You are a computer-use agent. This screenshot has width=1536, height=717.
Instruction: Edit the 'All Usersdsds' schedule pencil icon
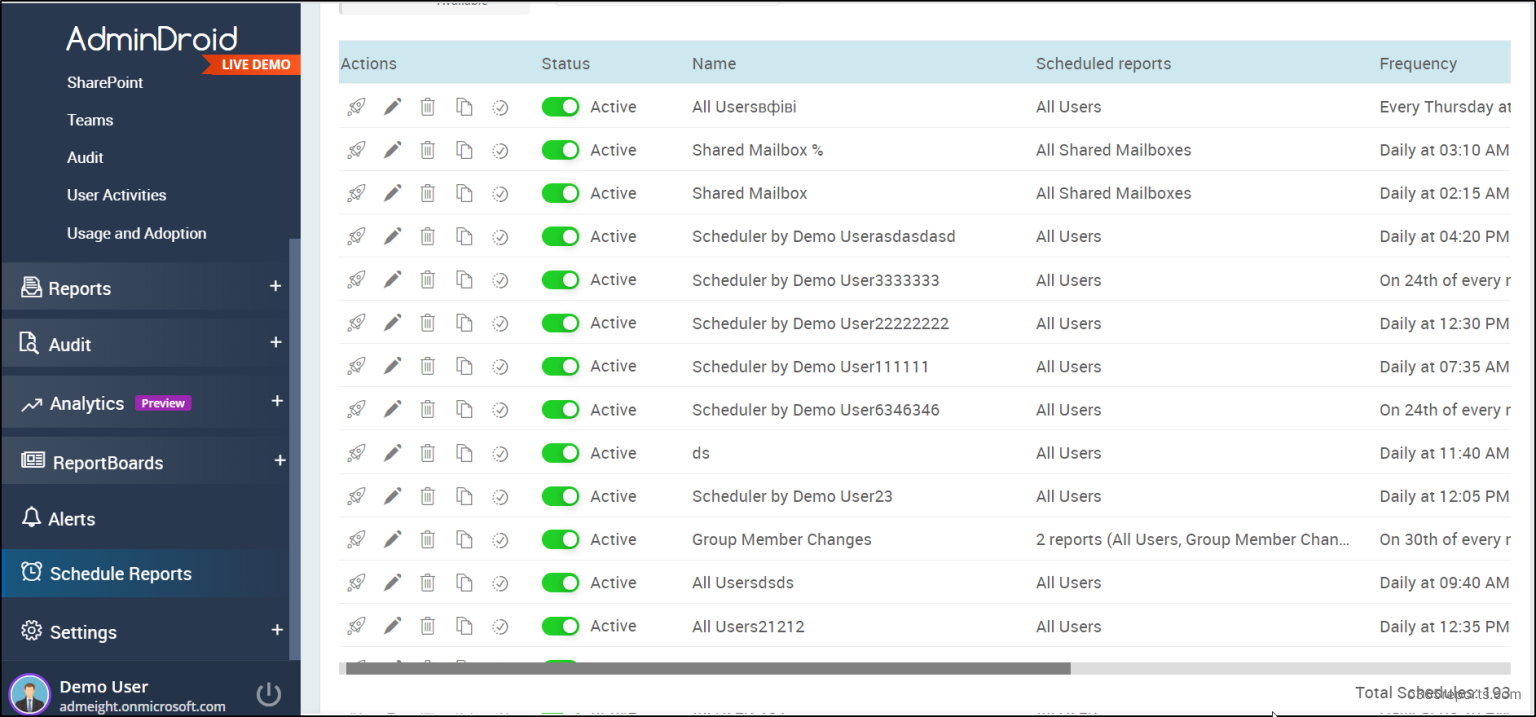coord(392,582)
